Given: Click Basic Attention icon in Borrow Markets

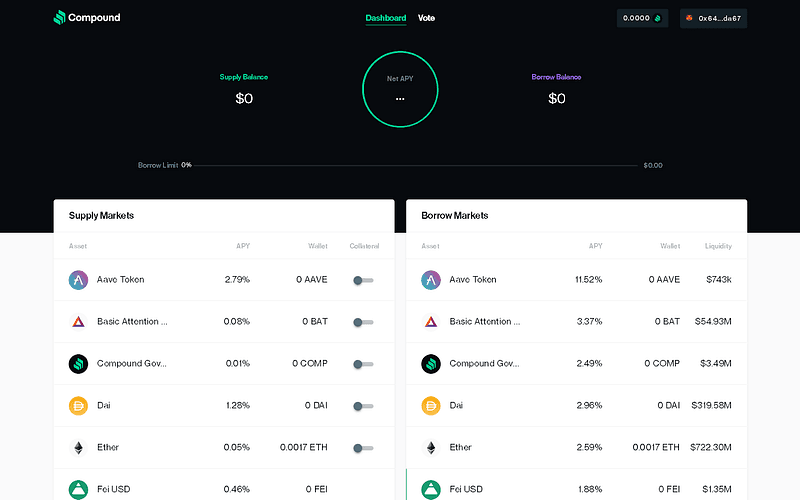Looking at the screenshot, I should 431,322.
